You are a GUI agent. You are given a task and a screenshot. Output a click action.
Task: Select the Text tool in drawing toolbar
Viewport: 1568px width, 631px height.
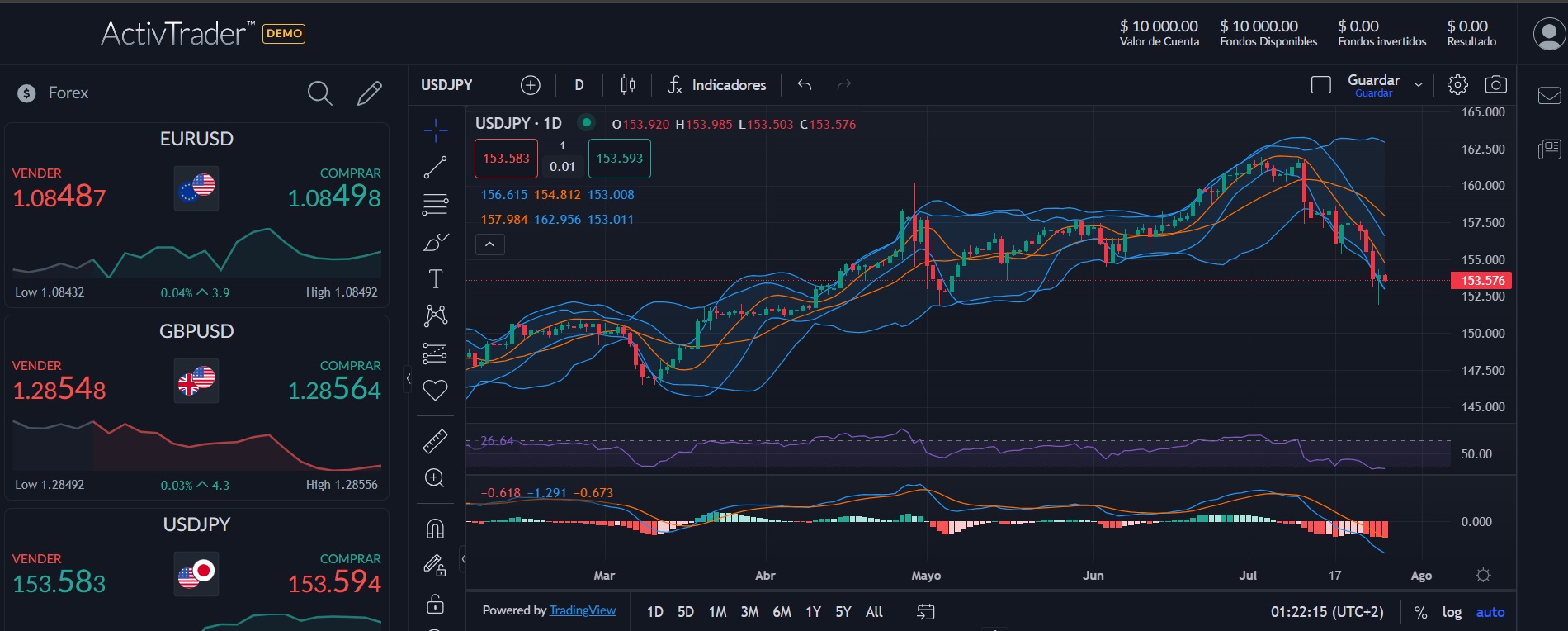click(435, 279)
